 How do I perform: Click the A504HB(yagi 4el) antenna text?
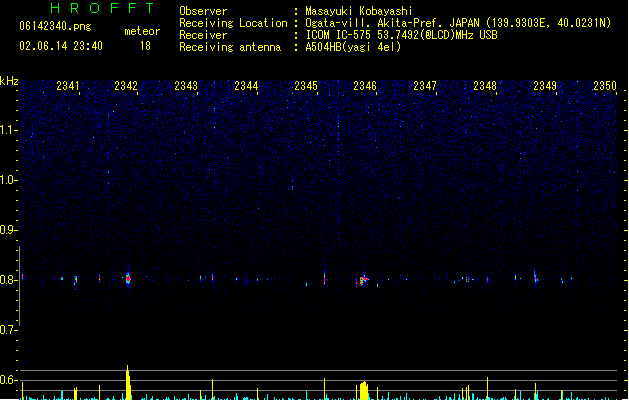click(x=353, y=47)
